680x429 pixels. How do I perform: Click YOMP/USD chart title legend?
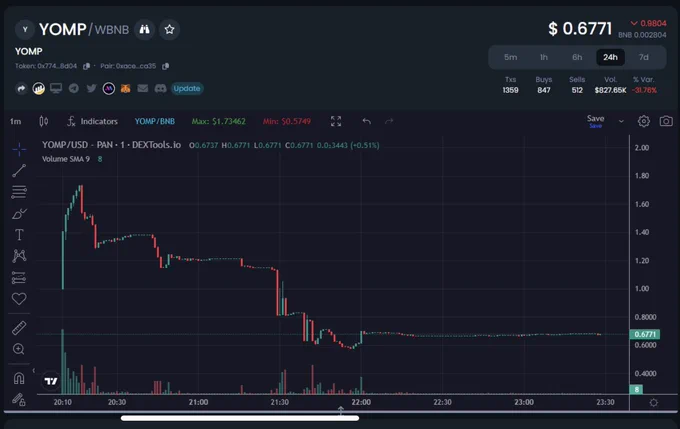111,145
